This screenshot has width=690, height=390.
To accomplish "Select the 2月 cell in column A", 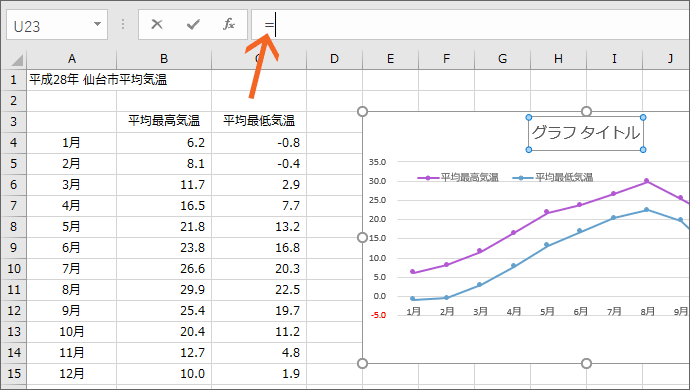I will pyautogui.click(x=71, y=164).
